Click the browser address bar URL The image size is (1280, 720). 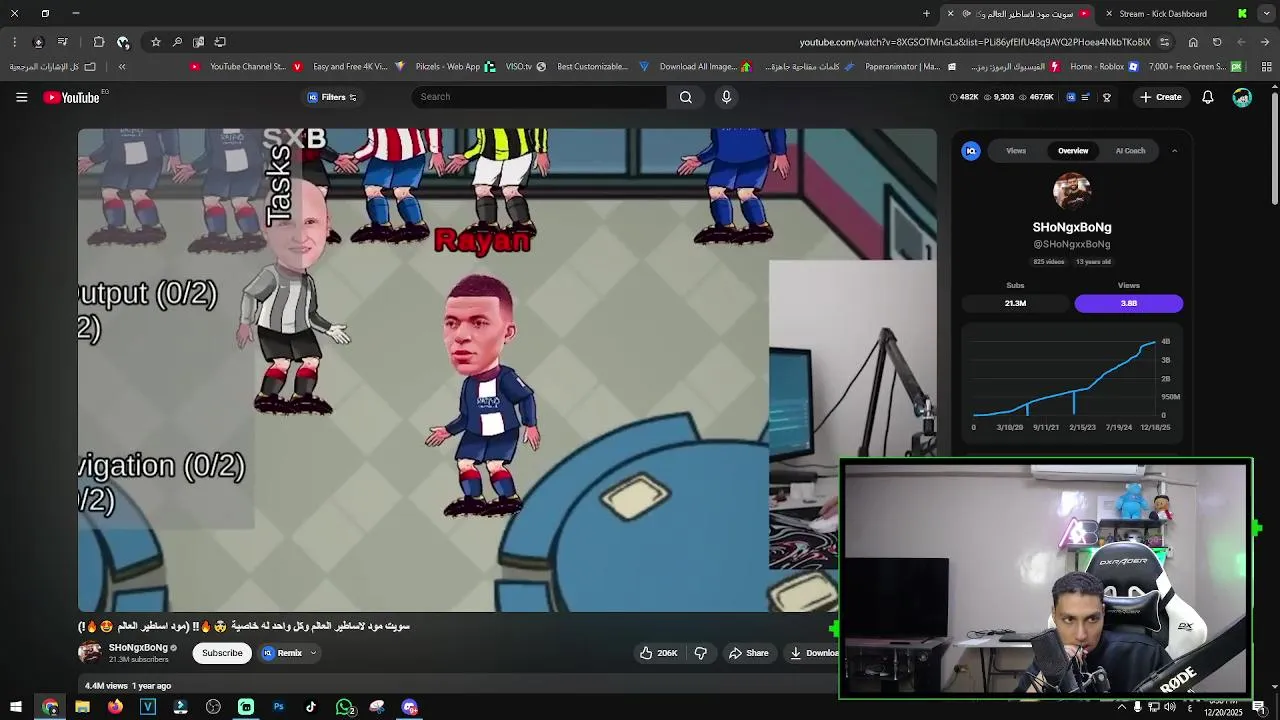click(975, 42)
